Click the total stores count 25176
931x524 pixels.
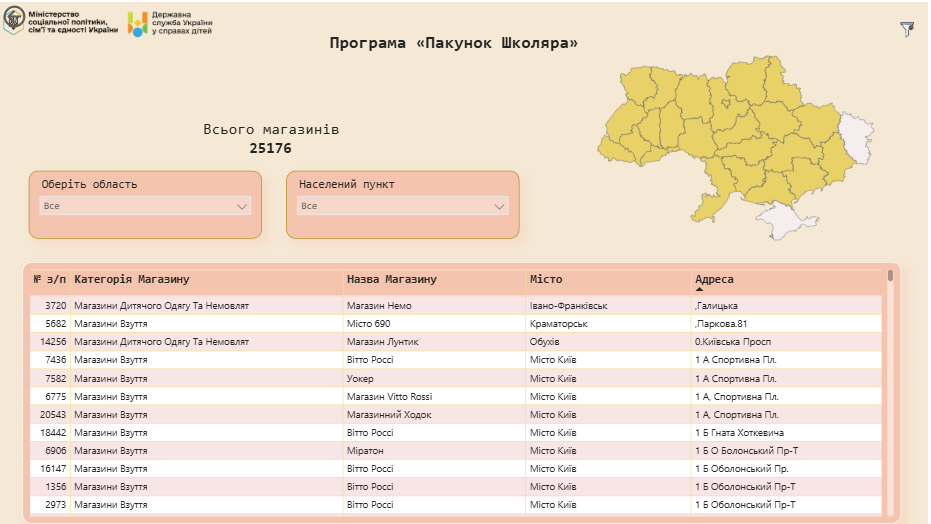271,148
